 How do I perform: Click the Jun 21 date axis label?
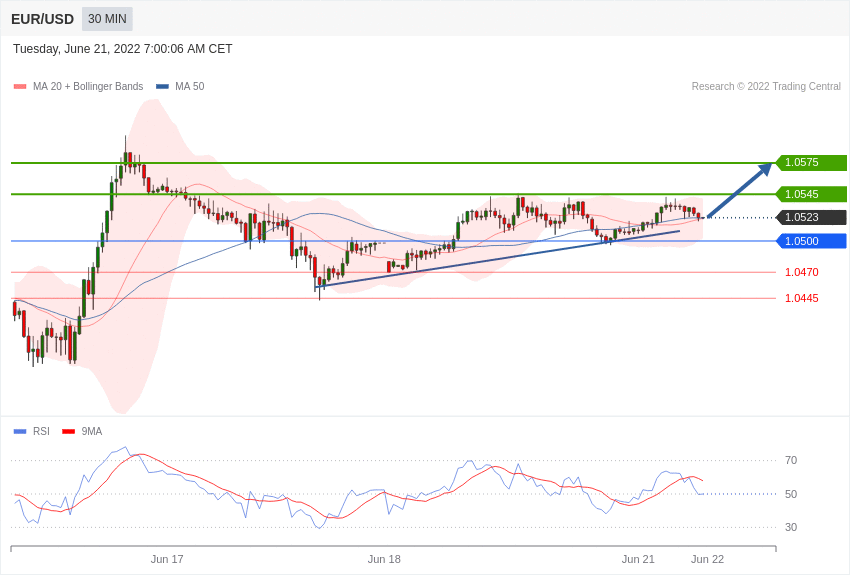pyautogui.click(x=638, y=559)
